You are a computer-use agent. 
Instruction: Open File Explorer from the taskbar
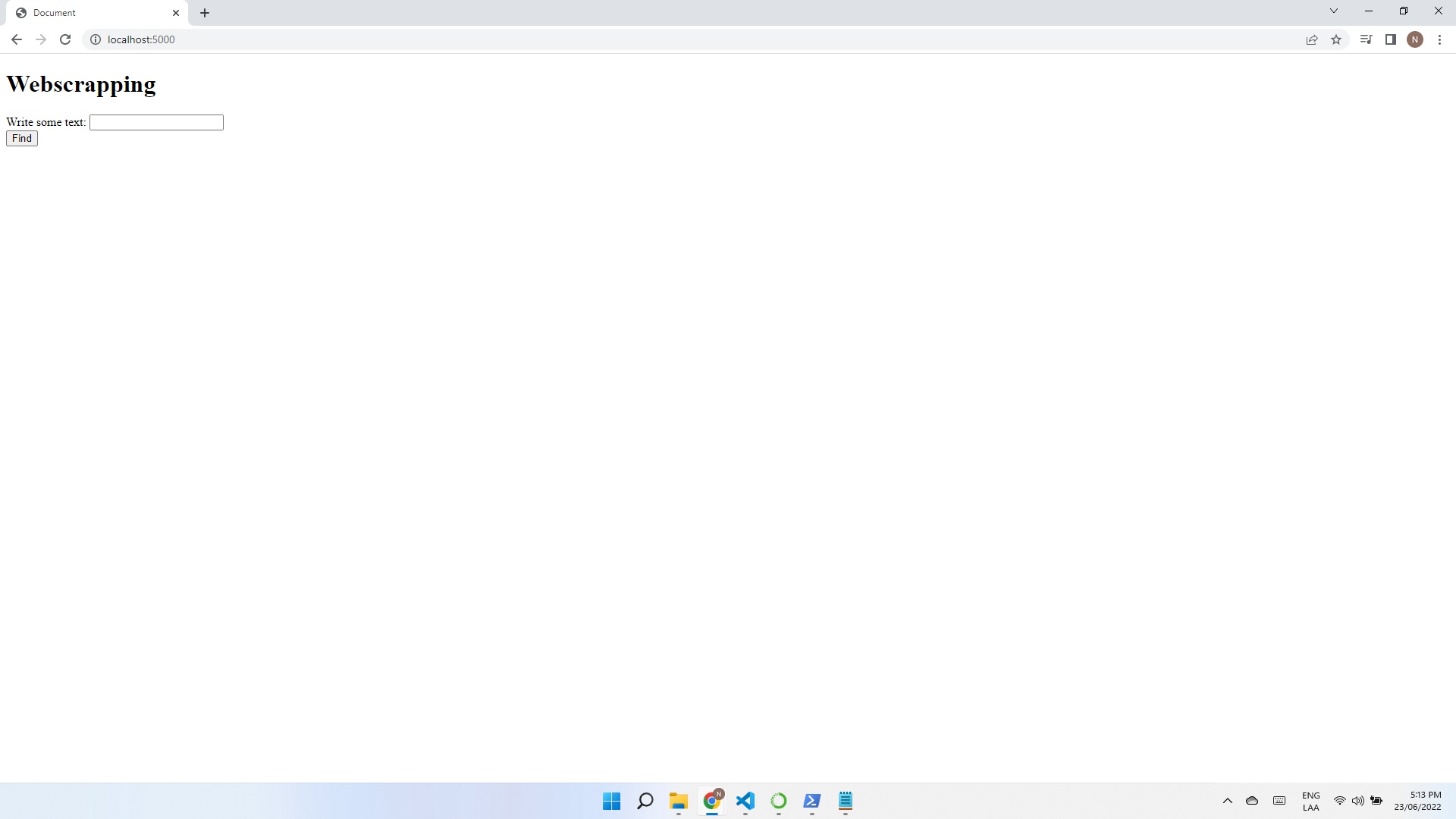coord(678,801)
